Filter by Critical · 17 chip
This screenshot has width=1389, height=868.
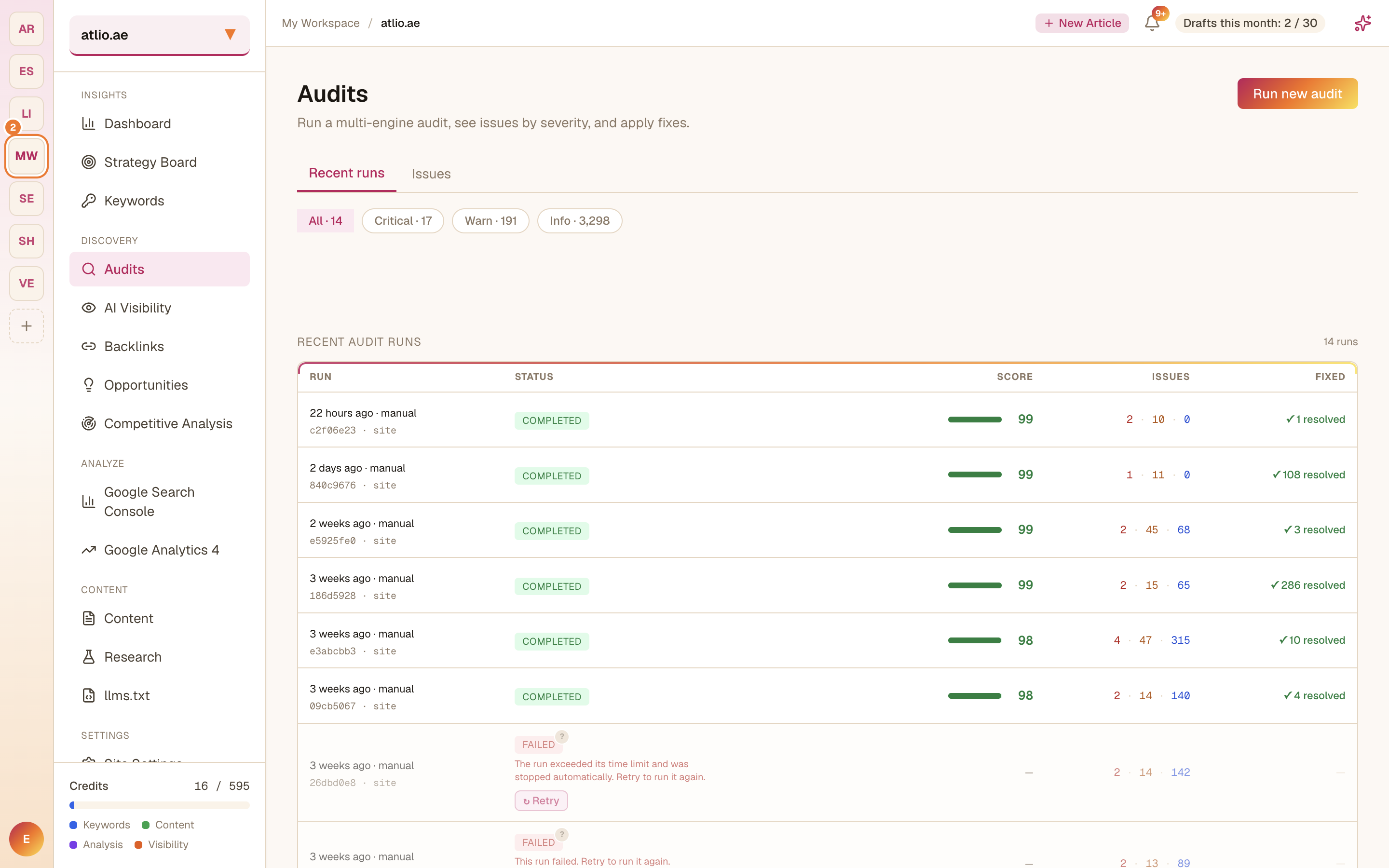[403, 220]
